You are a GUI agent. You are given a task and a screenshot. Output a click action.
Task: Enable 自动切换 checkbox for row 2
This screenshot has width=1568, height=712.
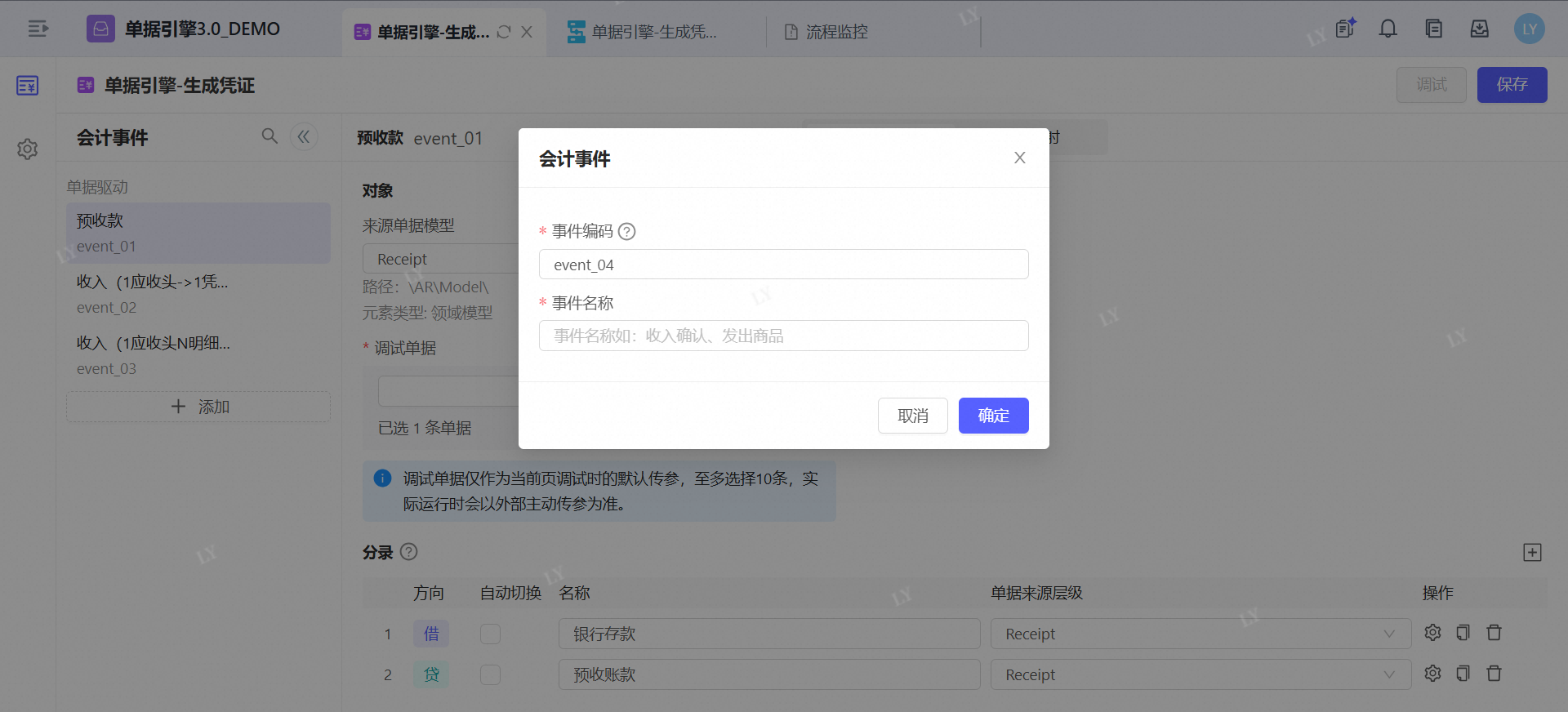(490, 674)
